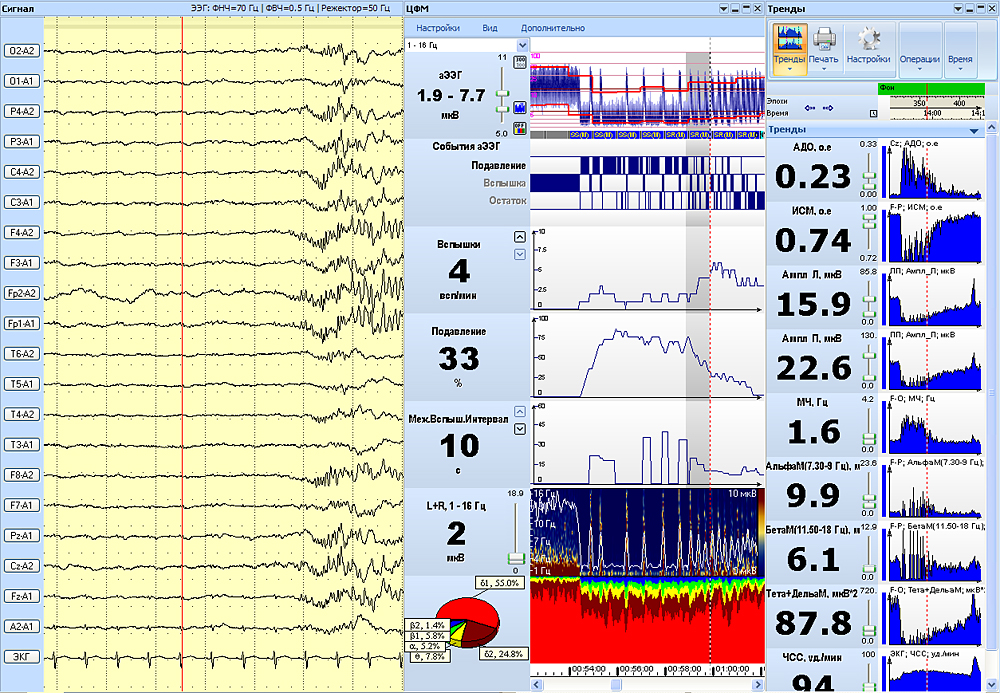Image resolution: width=1000 pixels, height=693 pixels.
Task: Click the Вспышка events row label
Action: point(504,183)
